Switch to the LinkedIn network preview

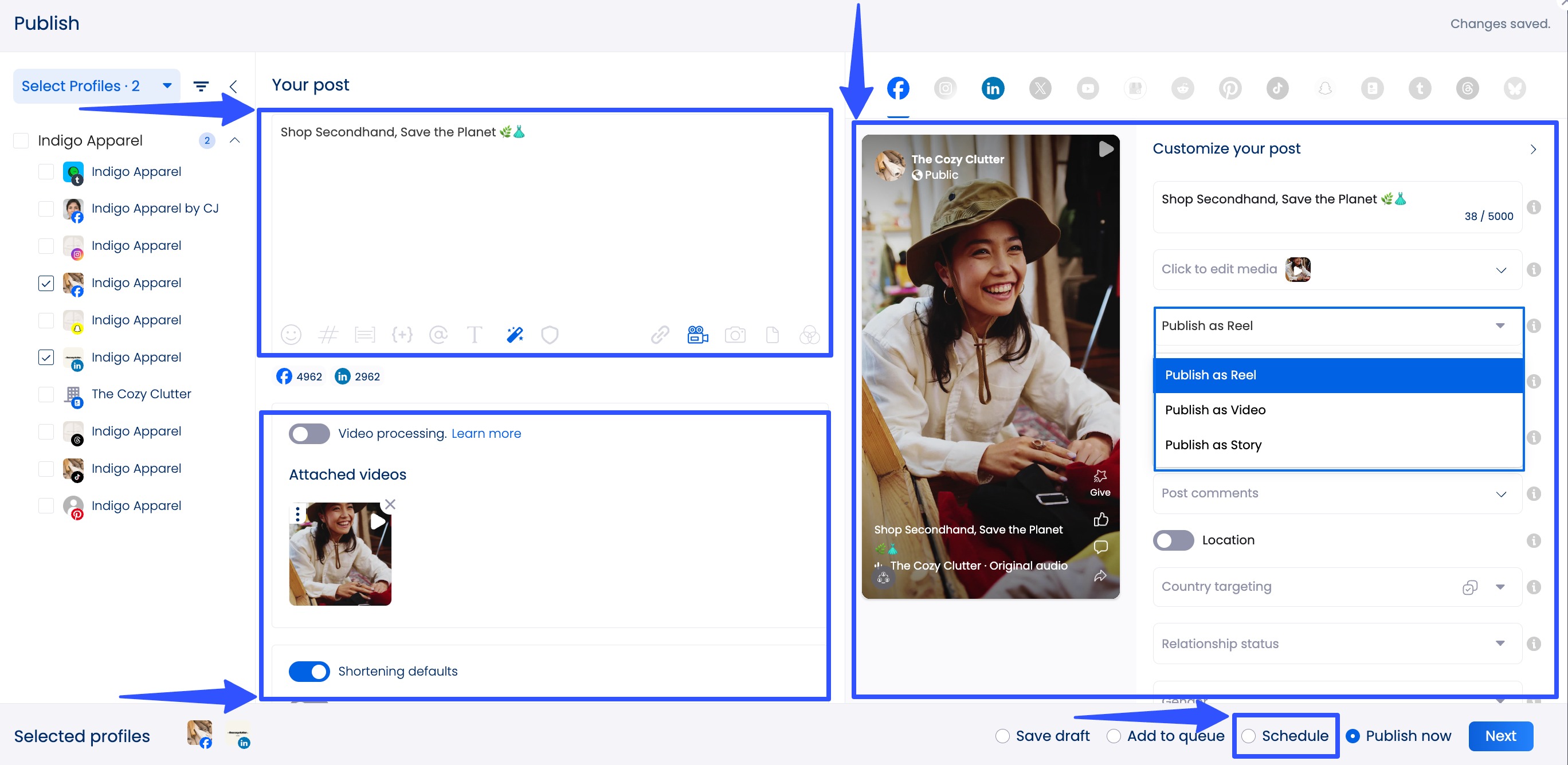(993, 88)
